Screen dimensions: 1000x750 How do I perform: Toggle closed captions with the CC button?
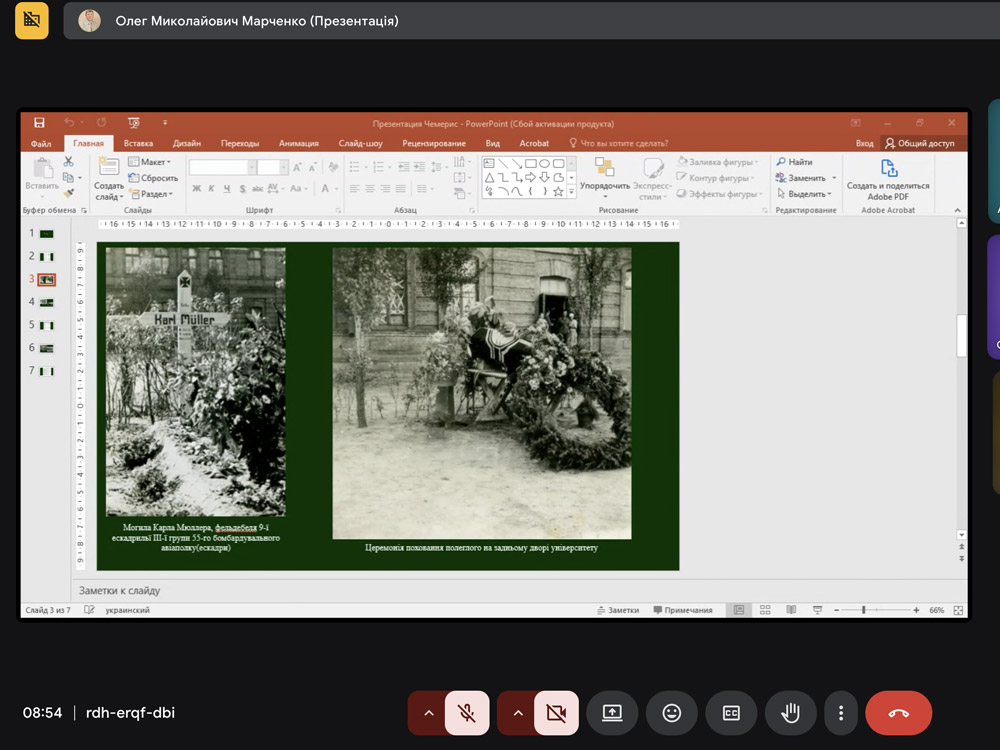click(731, 713)
